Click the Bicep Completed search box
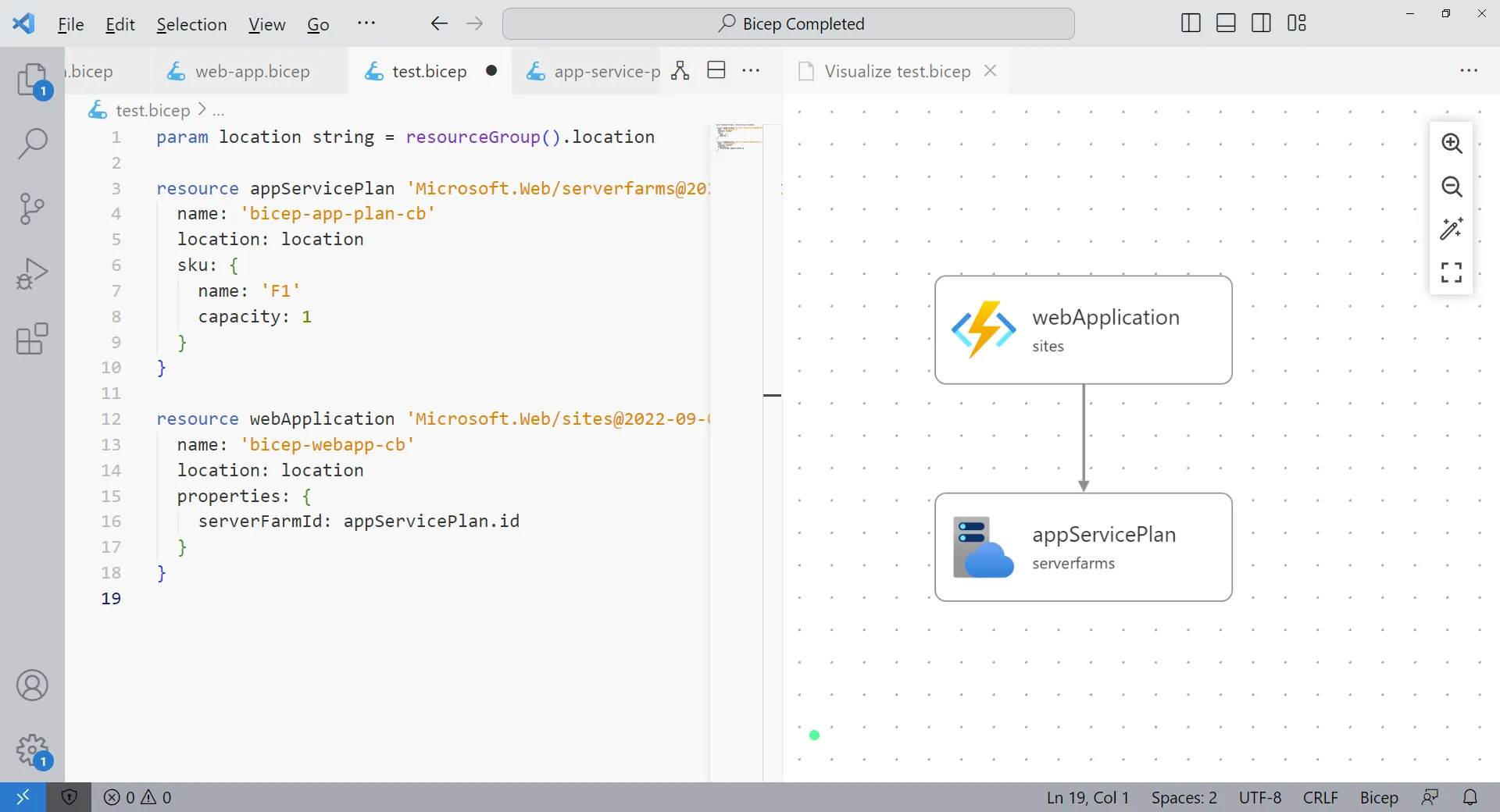This screenshot has height=812, width=1500. (788, 23)
